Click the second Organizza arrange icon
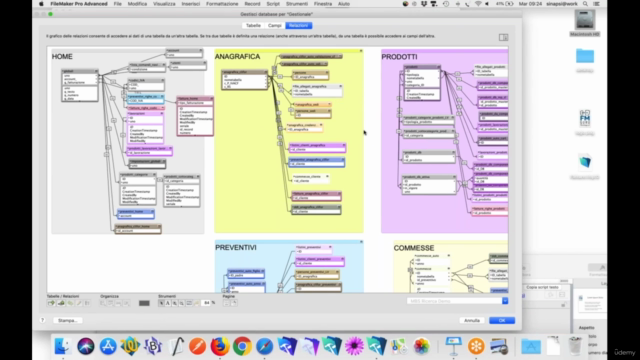Image resolution: width=640 pixels, height=360 pixels. point(111,303)
